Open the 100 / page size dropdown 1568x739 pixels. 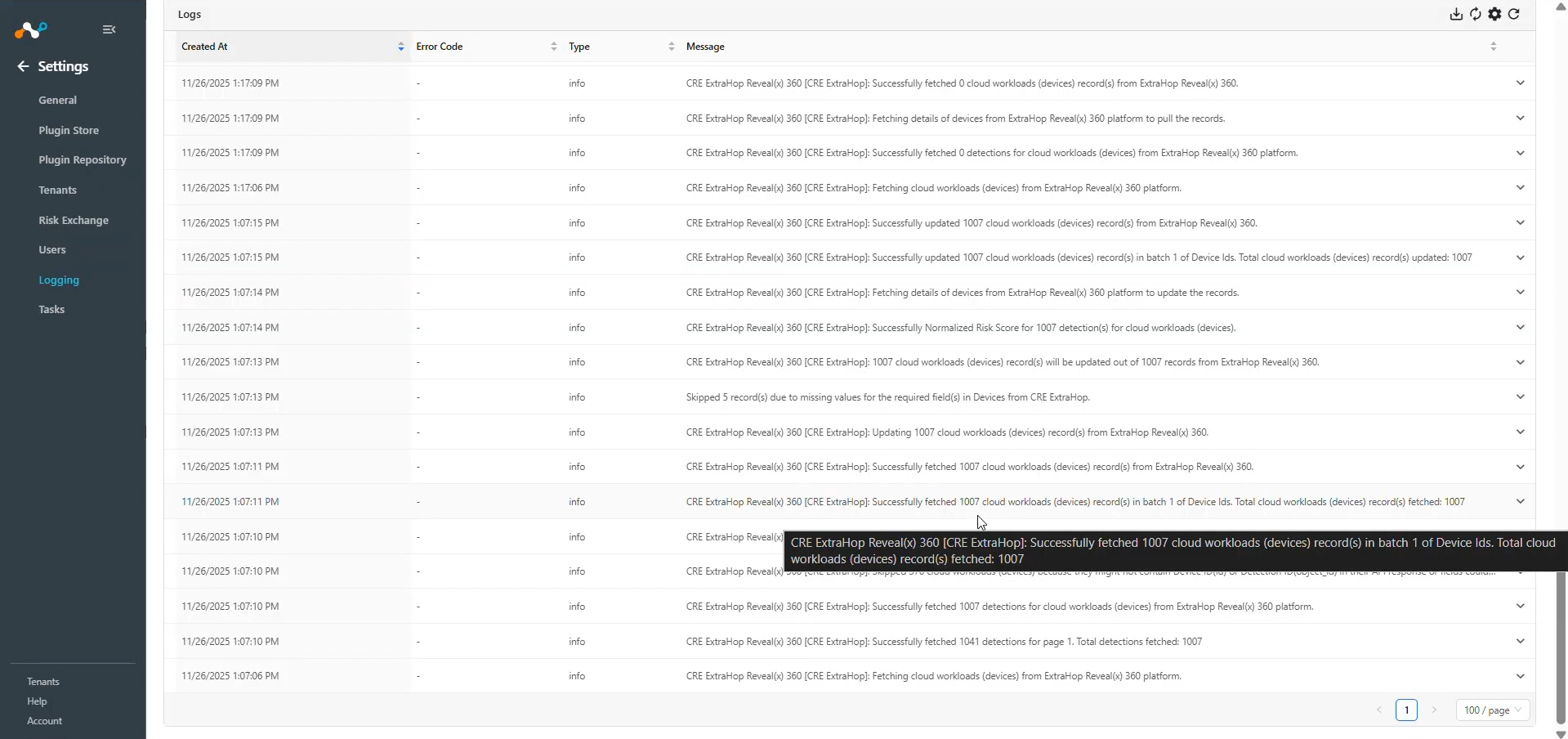pyautogui.click(x=1493, y=710)
